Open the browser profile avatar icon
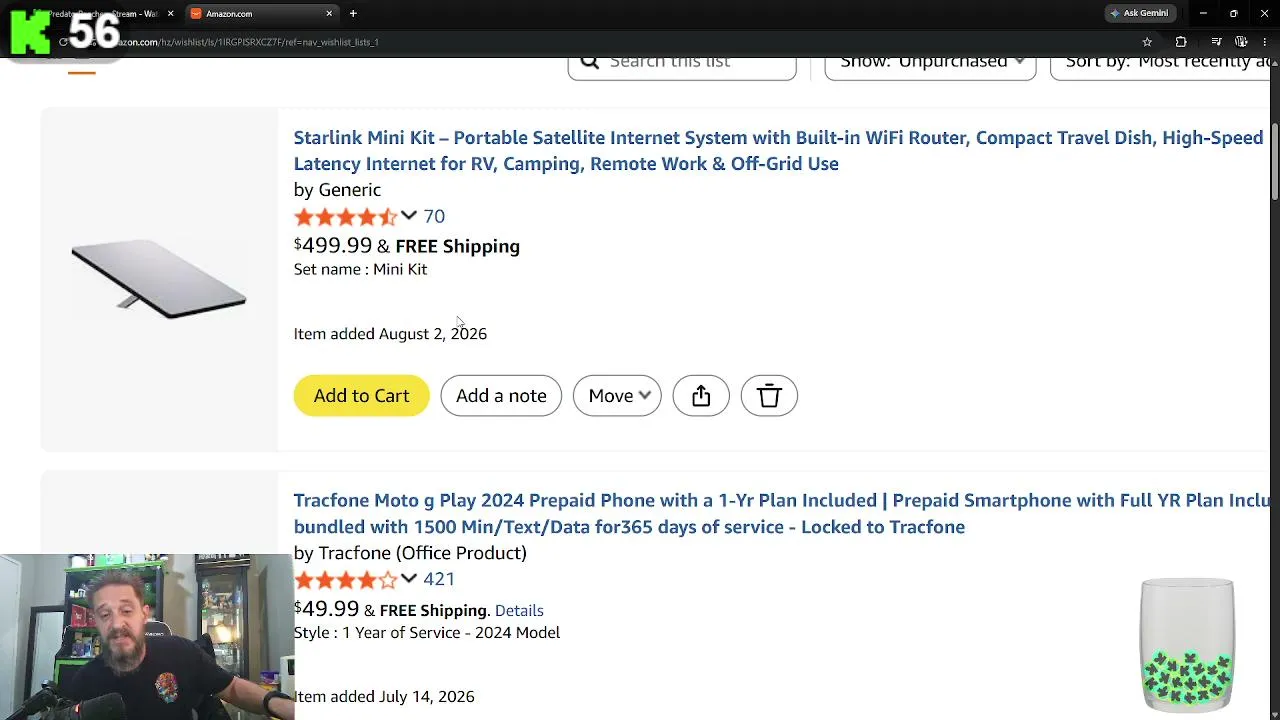The image size is (1280, 720). click(1242, 42)
